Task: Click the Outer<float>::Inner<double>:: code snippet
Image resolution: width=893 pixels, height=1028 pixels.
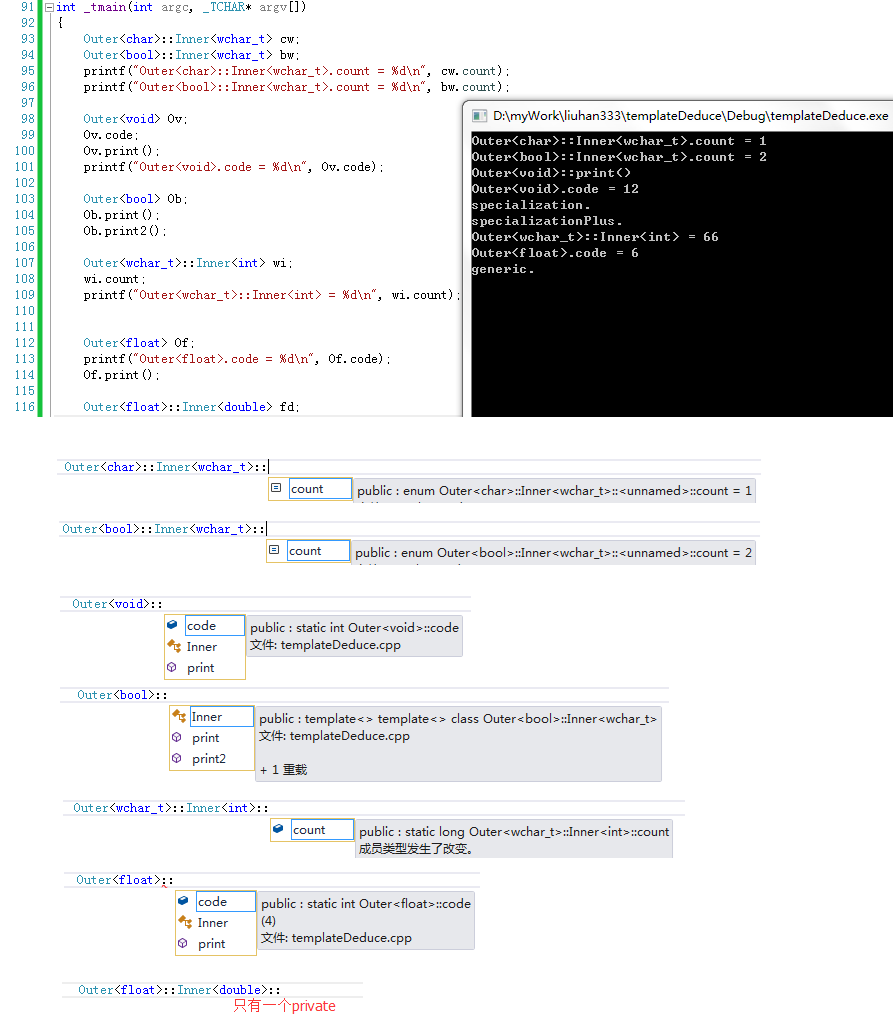Action: [179, 990]
